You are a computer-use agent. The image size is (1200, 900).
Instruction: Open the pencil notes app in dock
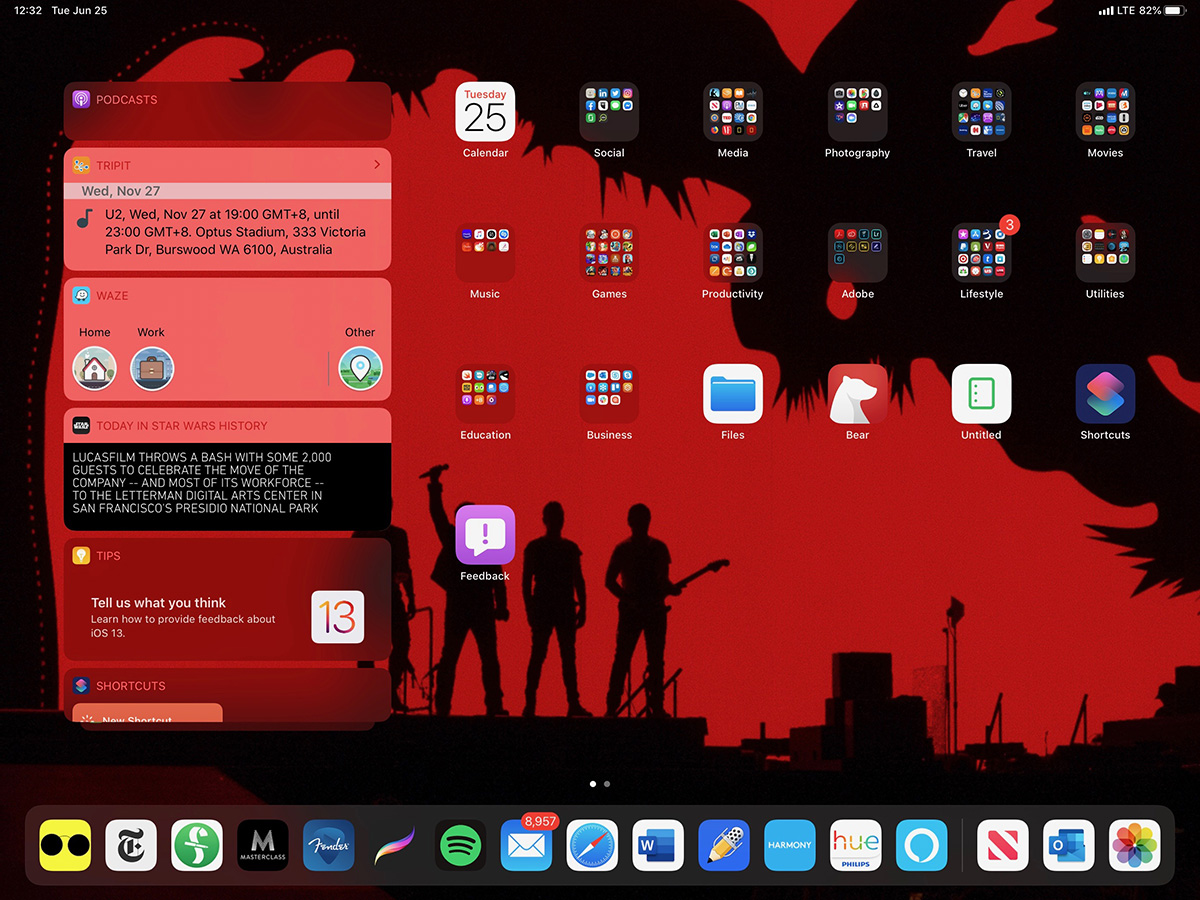(724, 846)
